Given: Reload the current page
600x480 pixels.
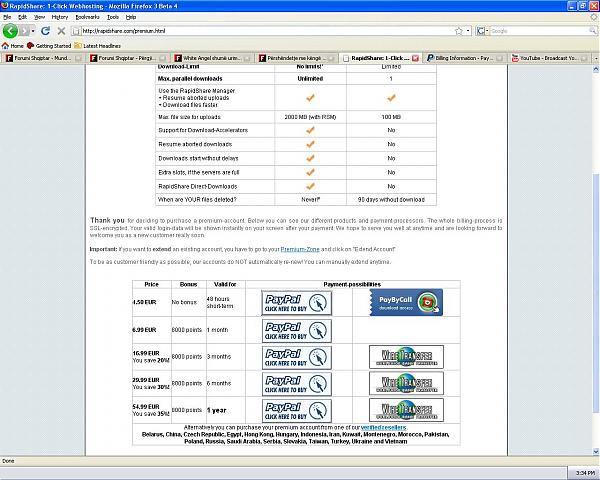Looking at the screenshot, I should (x=46, y=31).
